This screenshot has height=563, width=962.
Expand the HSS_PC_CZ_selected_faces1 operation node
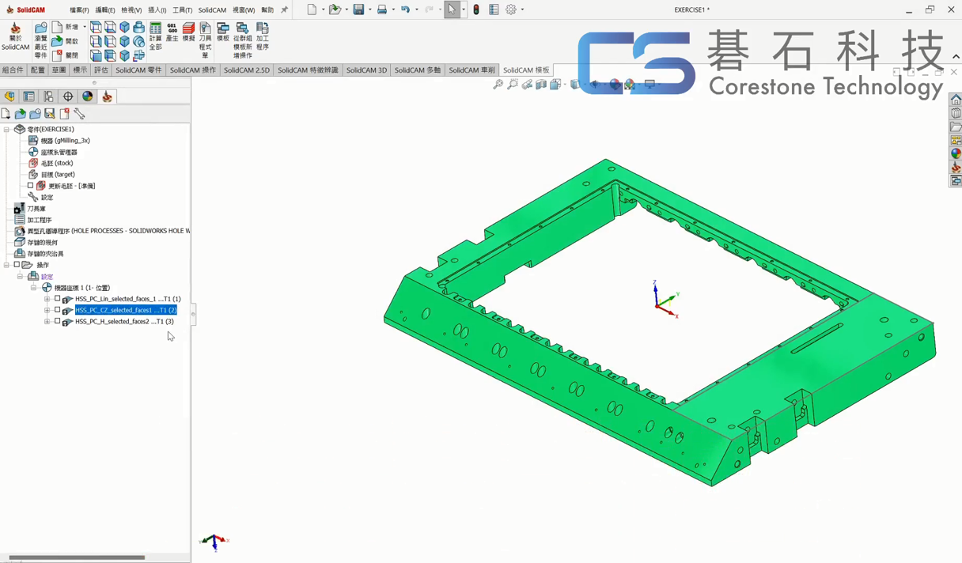tap(47, 310)
